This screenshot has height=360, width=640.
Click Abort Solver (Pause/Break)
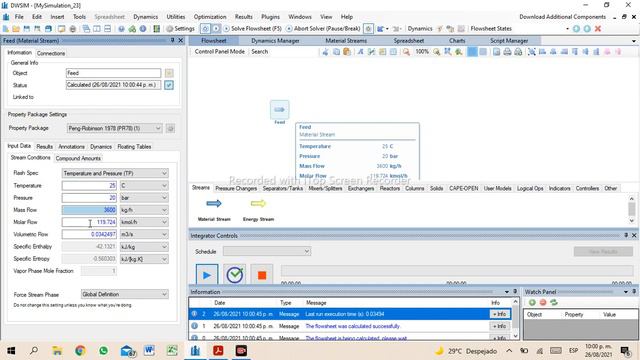[x=323, y=29]
